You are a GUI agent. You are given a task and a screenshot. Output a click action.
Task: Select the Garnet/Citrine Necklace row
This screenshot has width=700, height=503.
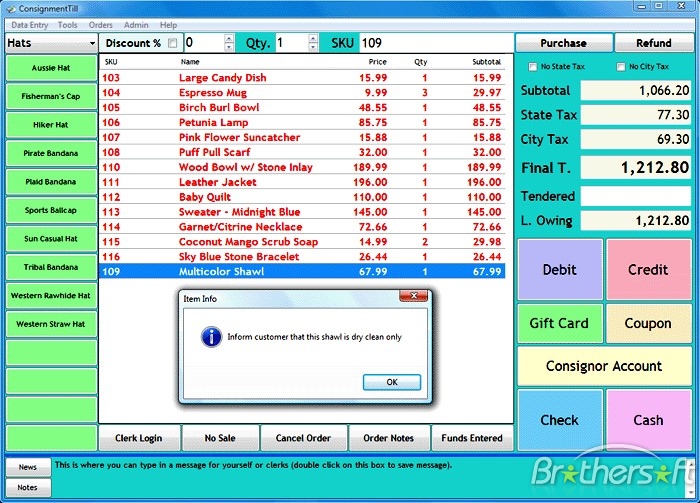302,227
